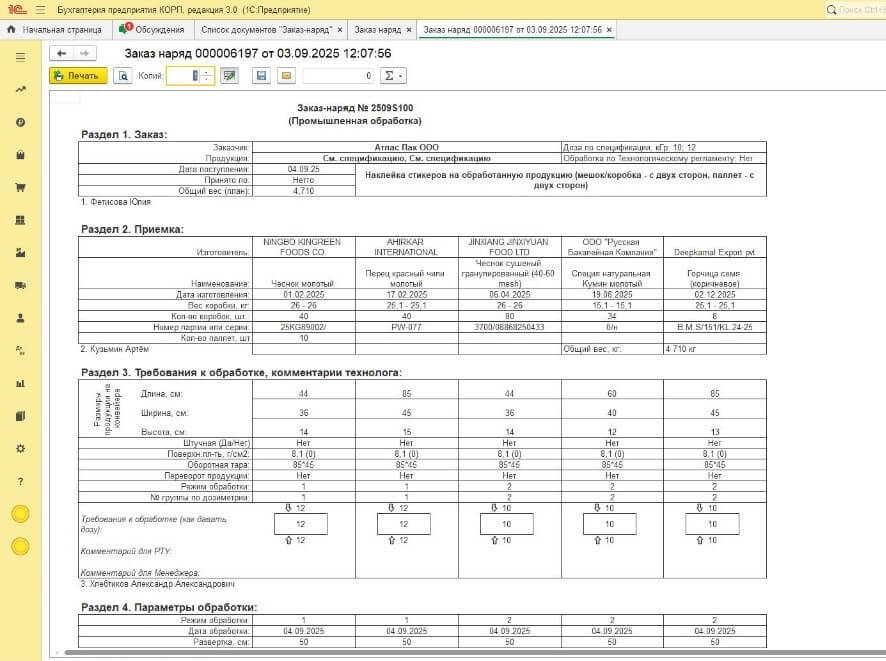This screenshot has height=661, width=886.
Task: Click the customer cell Атлас Пак ООО
Action: tap(406, 147)
